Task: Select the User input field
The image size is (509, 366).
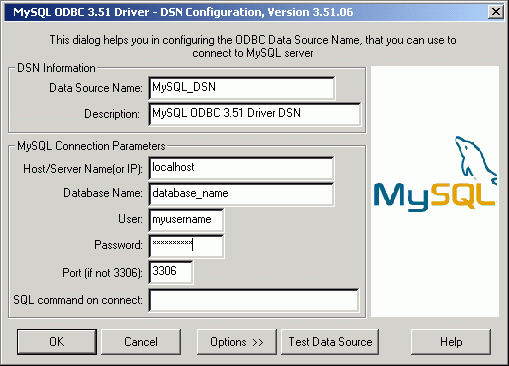Action: point(186,220)
